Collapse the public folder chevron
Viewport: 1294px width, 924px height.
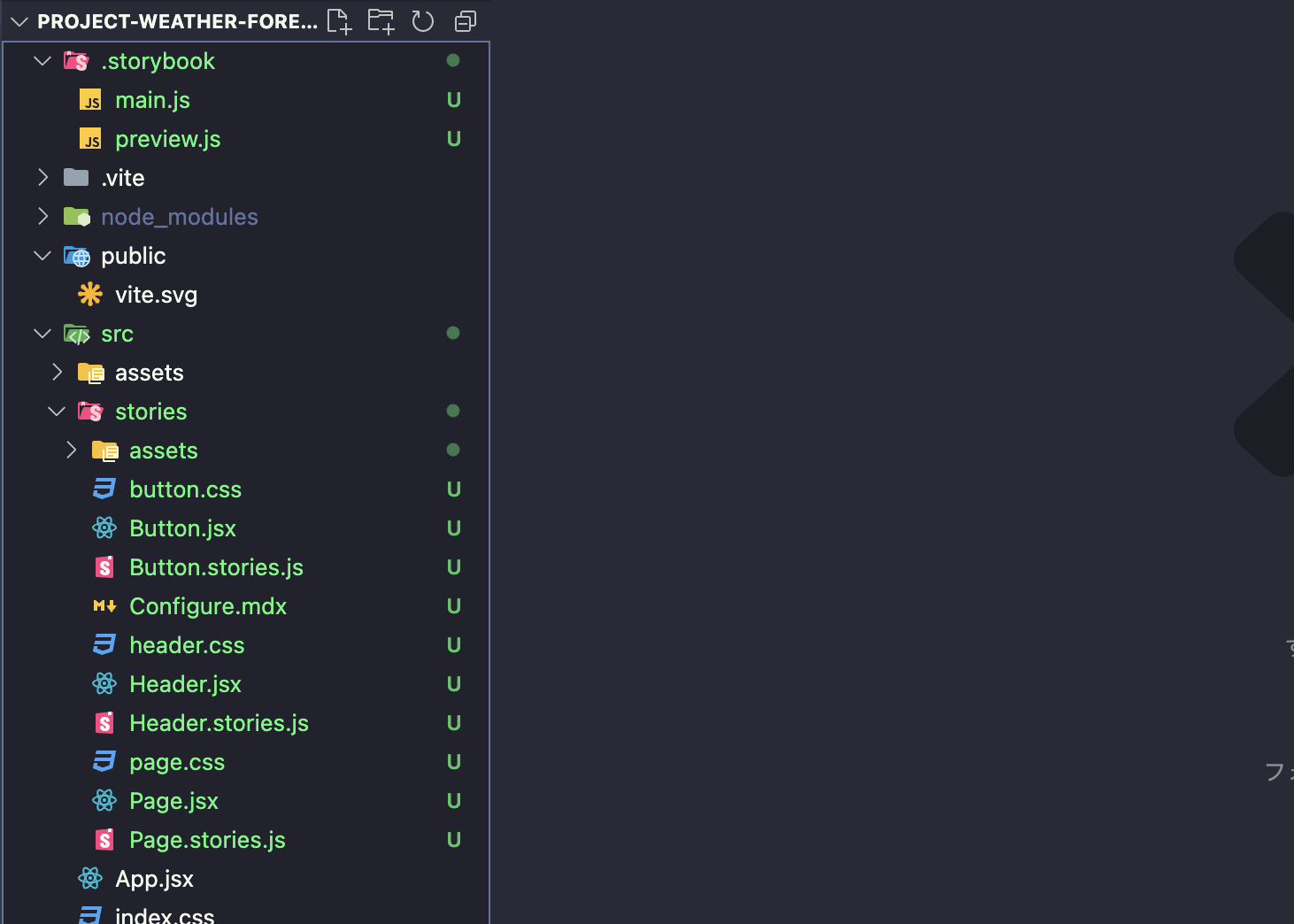42,256
